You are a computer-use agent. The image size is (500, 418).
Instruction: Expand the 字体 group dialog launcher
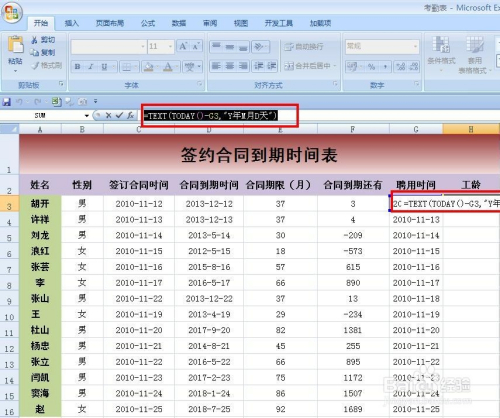[x=200, y=84]
